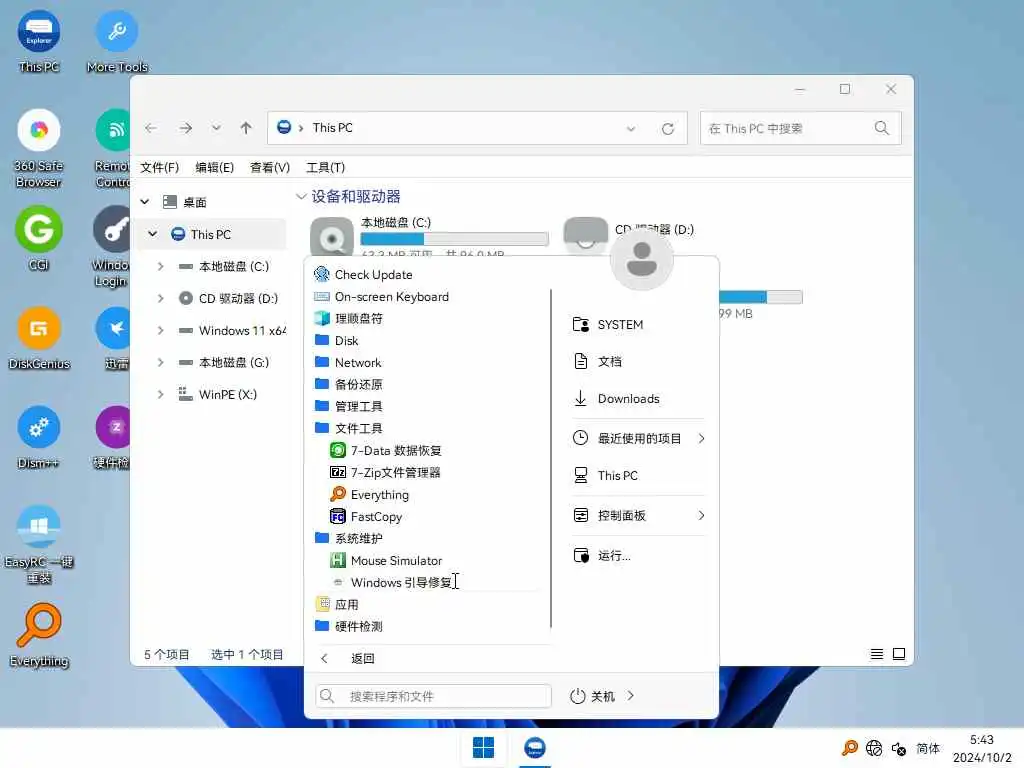Viewport: 1024px width, 768px height.
Task: Switch to large icons view in Explorer
Action: 899,654
